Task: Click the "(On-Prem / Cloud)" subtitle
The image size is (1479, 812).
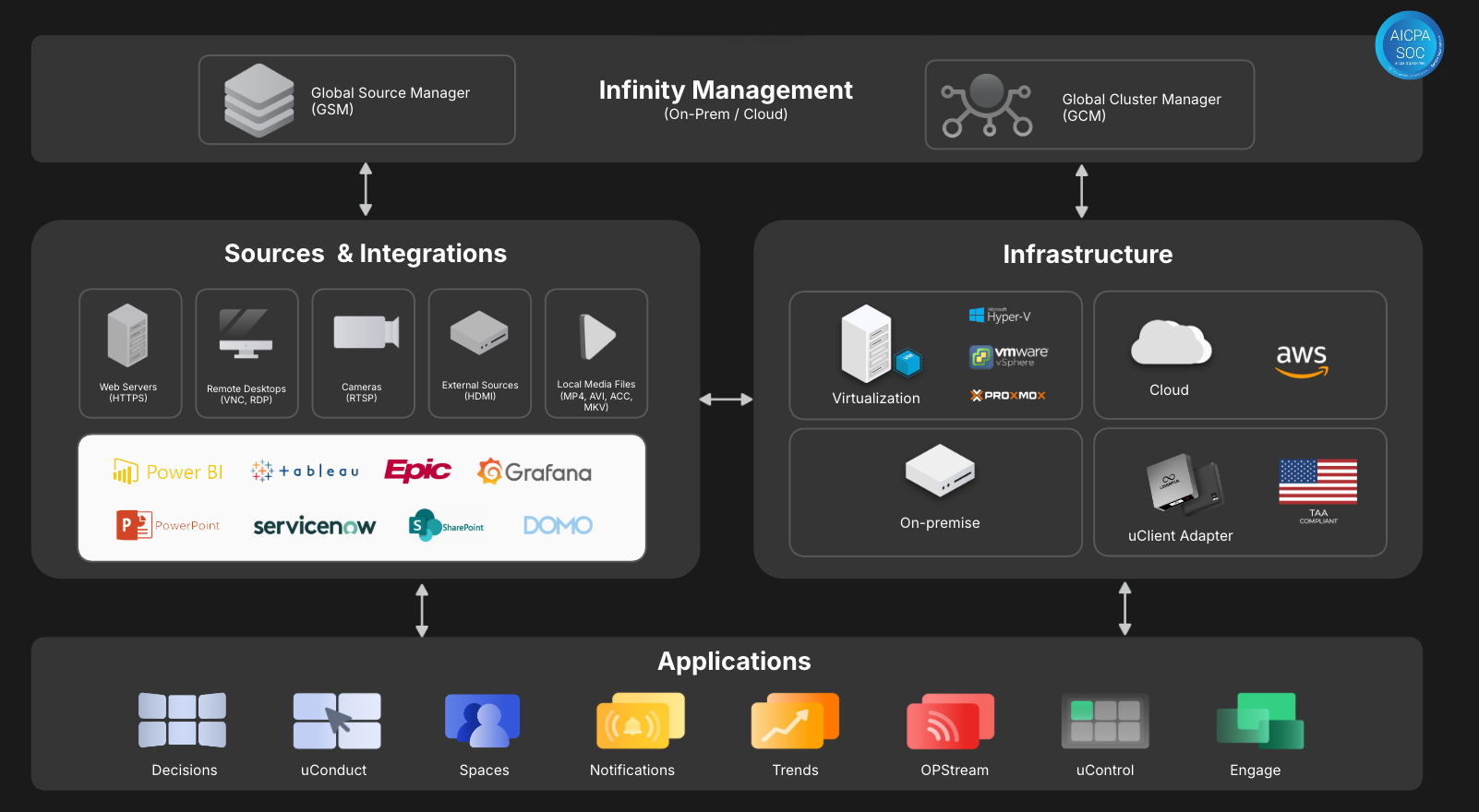Action: tap(726, 114)
